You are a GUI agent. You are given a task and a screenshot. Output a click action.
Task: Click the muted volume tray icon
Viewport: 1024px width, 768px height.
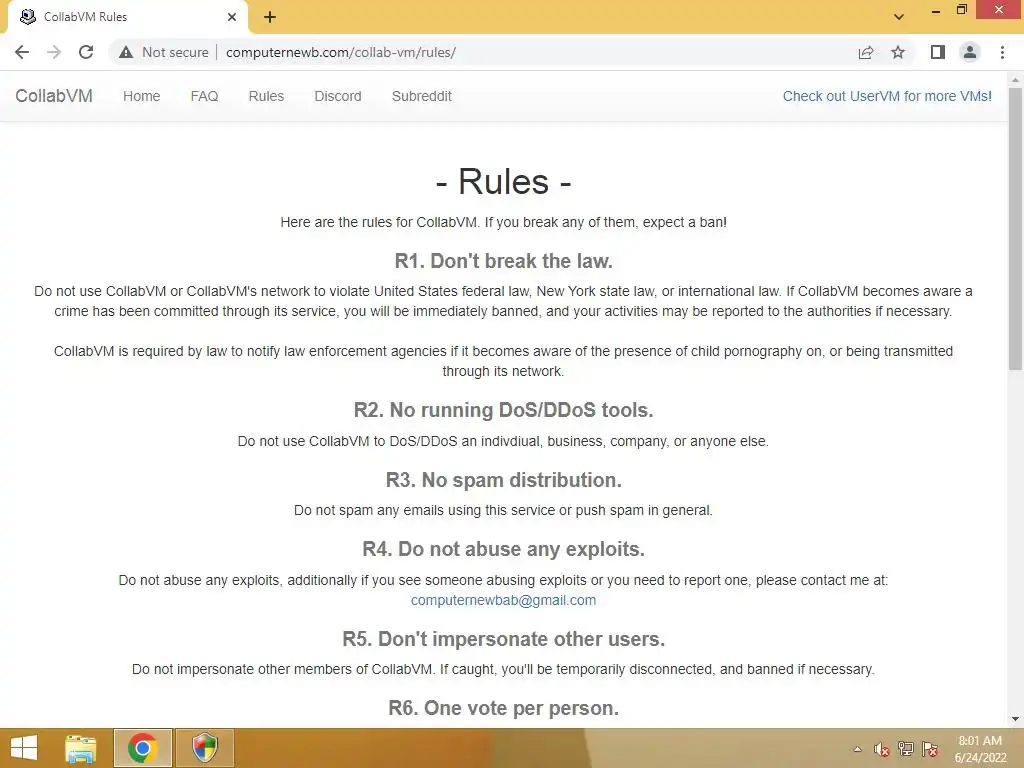point(882,749)
